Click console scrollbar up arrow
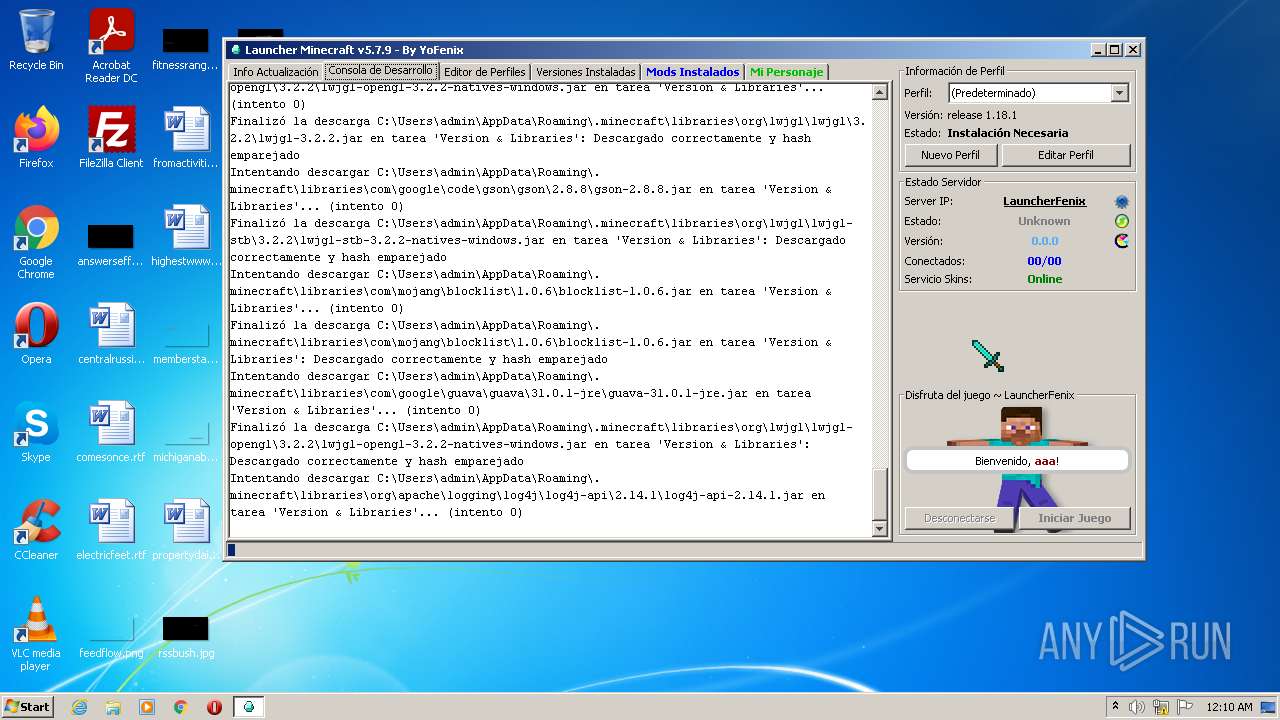The width and height of the screenshot is (1280, 720). (x=879, y=92)
